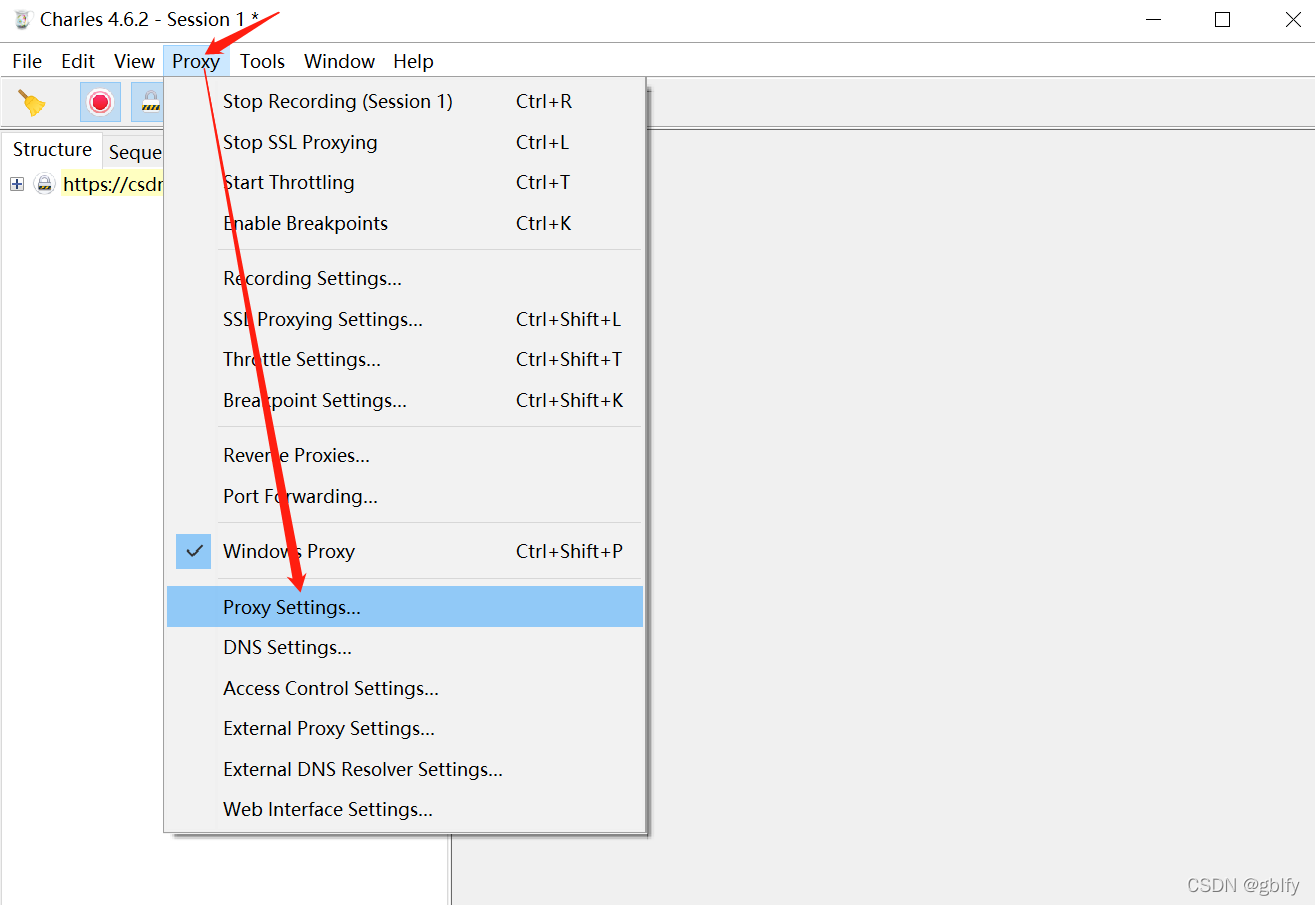Close the Charles window

pos(1292,20)
